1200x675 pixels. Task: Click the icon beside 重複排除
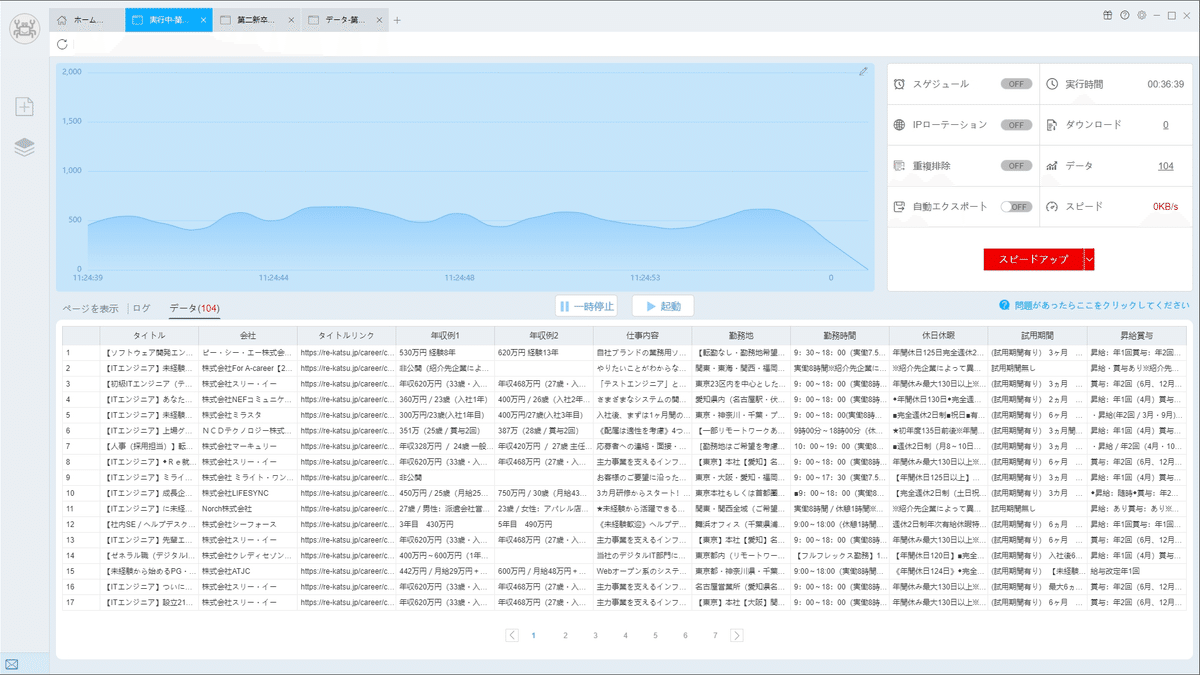click(900, 166)
